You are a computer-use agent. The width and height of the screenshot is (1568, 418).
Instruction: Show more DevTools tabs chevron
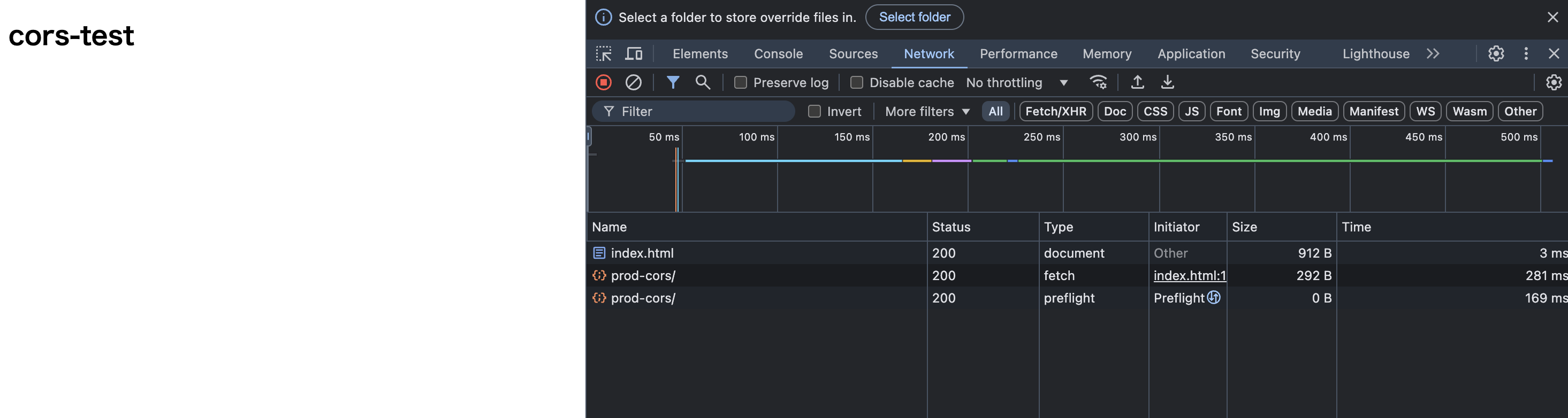click(x=1433, y=54)
